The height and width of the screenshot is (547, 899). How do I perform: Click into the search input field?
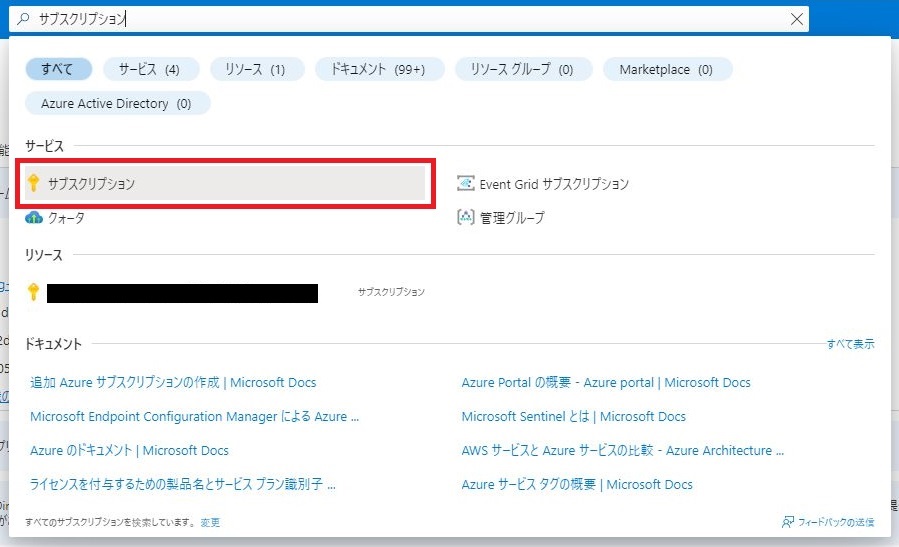tap(400, 19)
